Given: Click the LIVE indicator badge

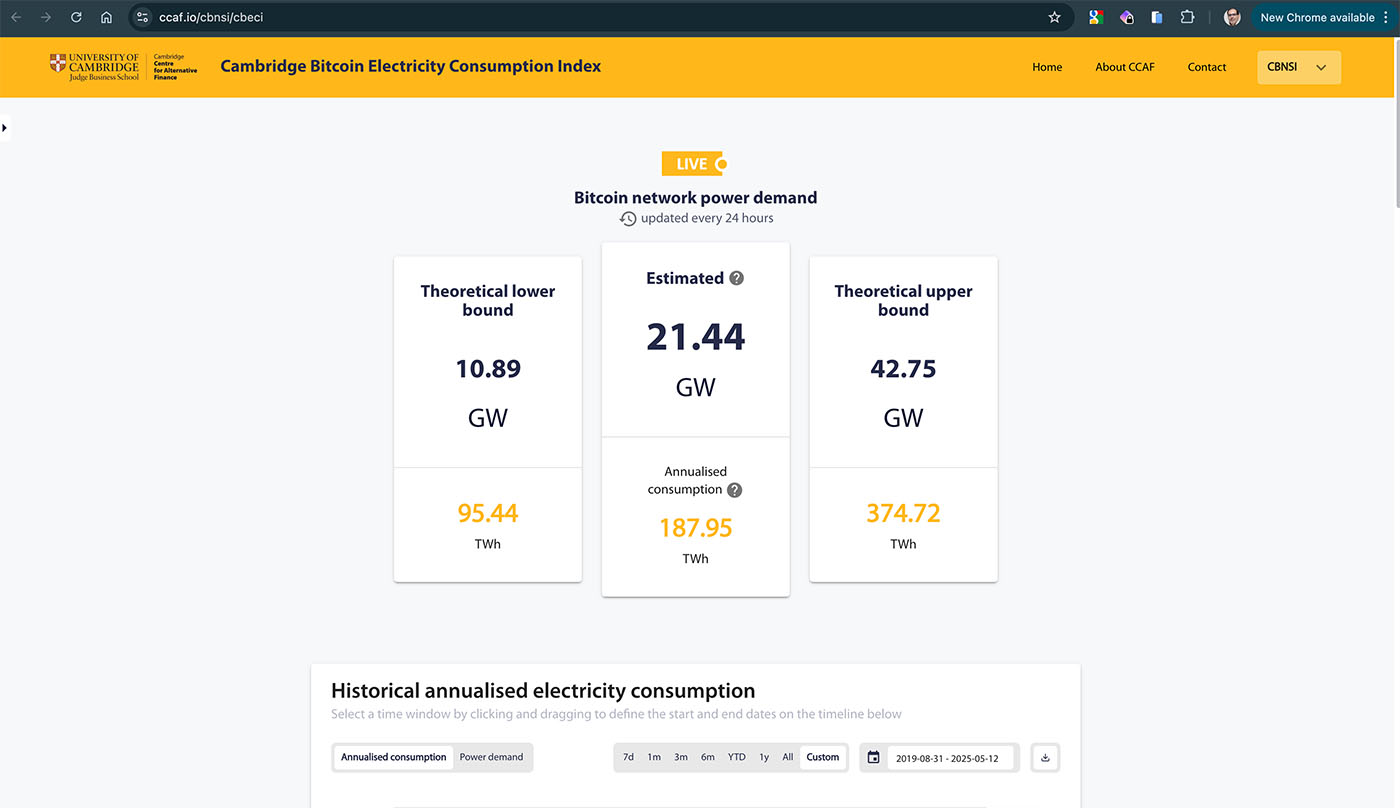Looking at the screenshot, I should [x=694, y=164].
